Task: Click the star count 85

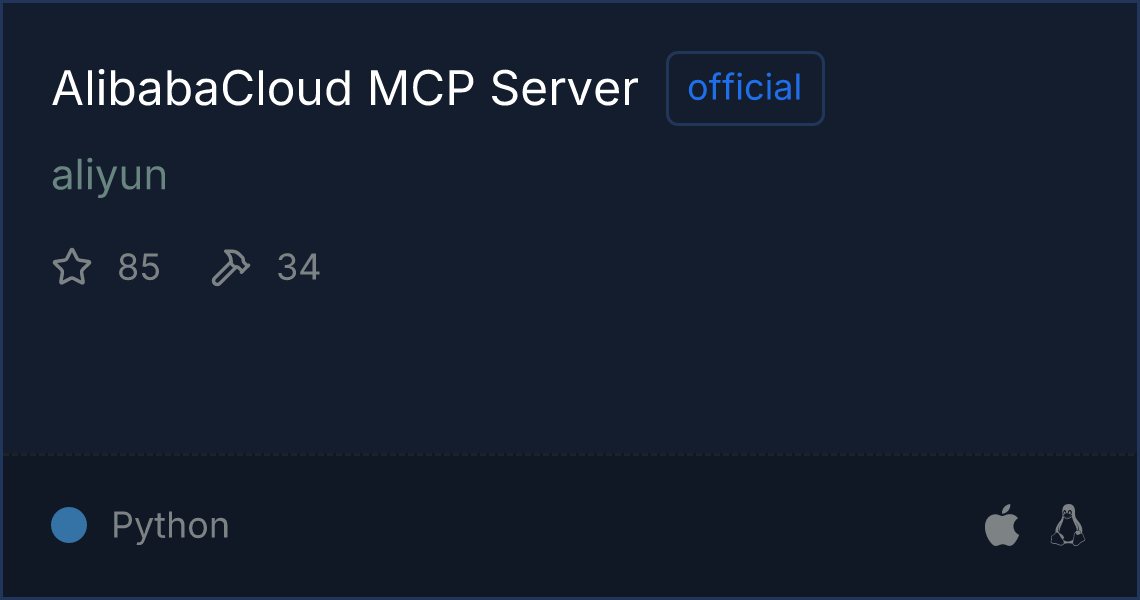Action: [x=139, y=268]
